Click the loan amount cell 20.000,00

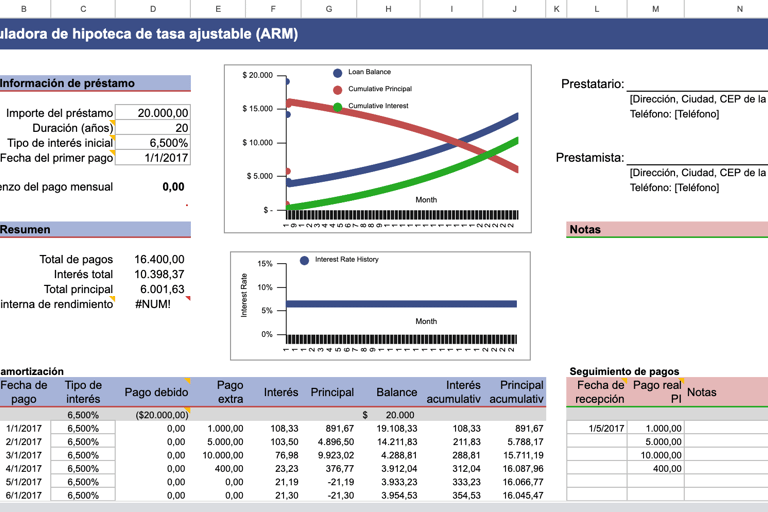pos(153,113)
